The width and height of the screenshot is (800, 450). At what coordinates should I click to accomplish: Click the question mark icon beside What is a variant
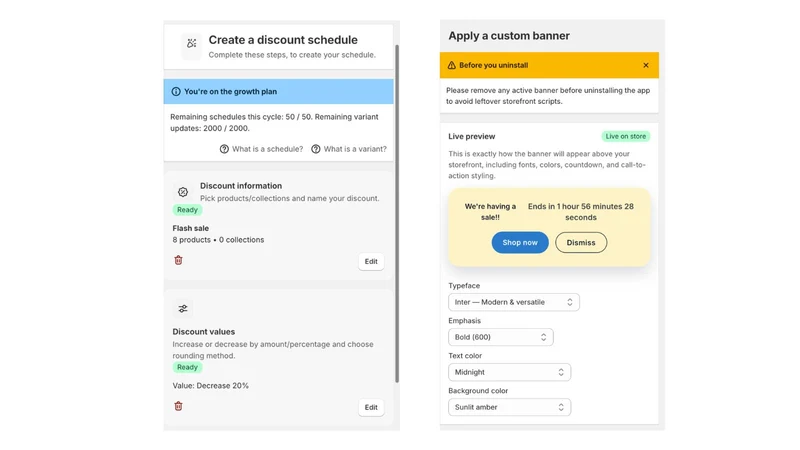(x=316, y=149)
